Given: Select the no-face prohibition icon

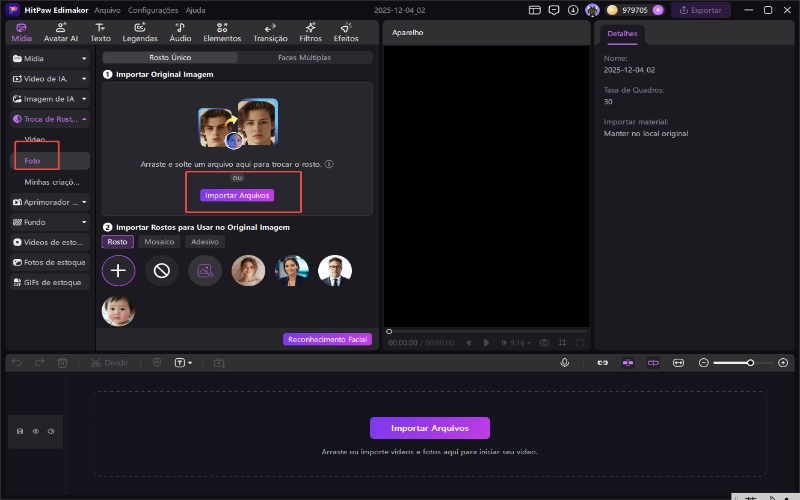Looking at the screenshot, I should 161,270.
